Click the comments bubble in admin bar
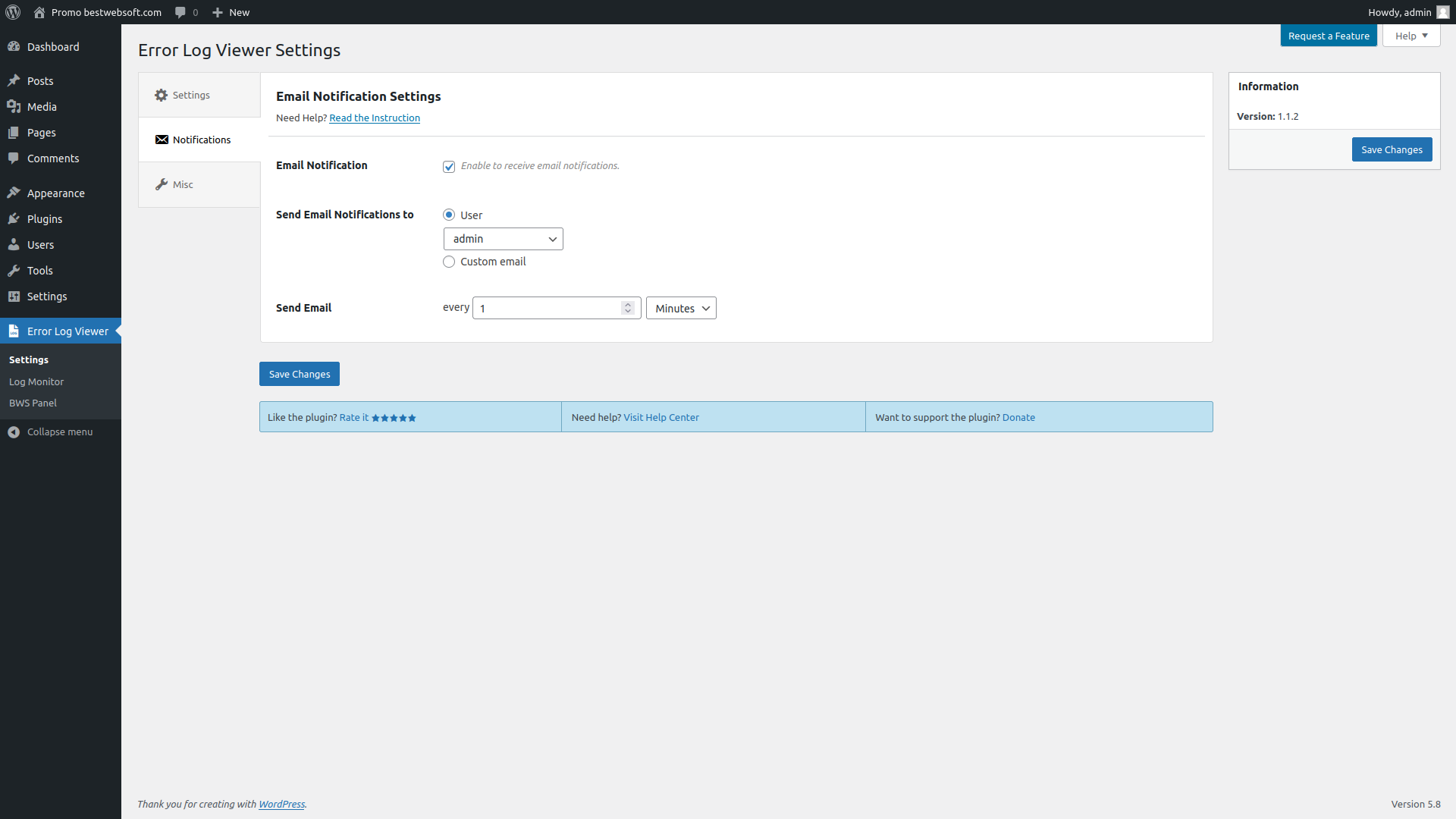Viewport: 1456px width, 819px height. [180, 12]
